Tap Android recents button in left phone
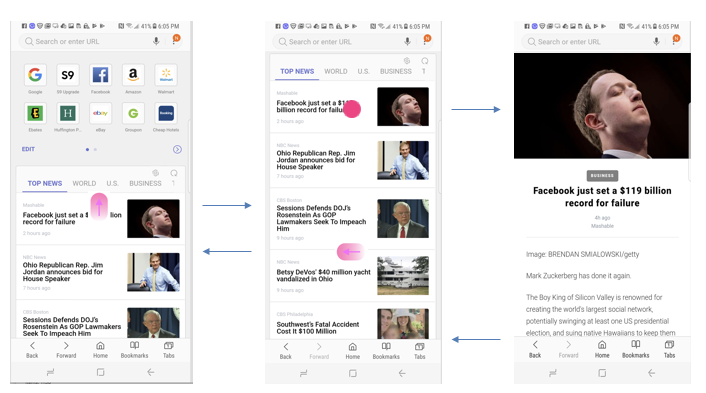Viewport: 706px width, 393px height. pos(50,372)
